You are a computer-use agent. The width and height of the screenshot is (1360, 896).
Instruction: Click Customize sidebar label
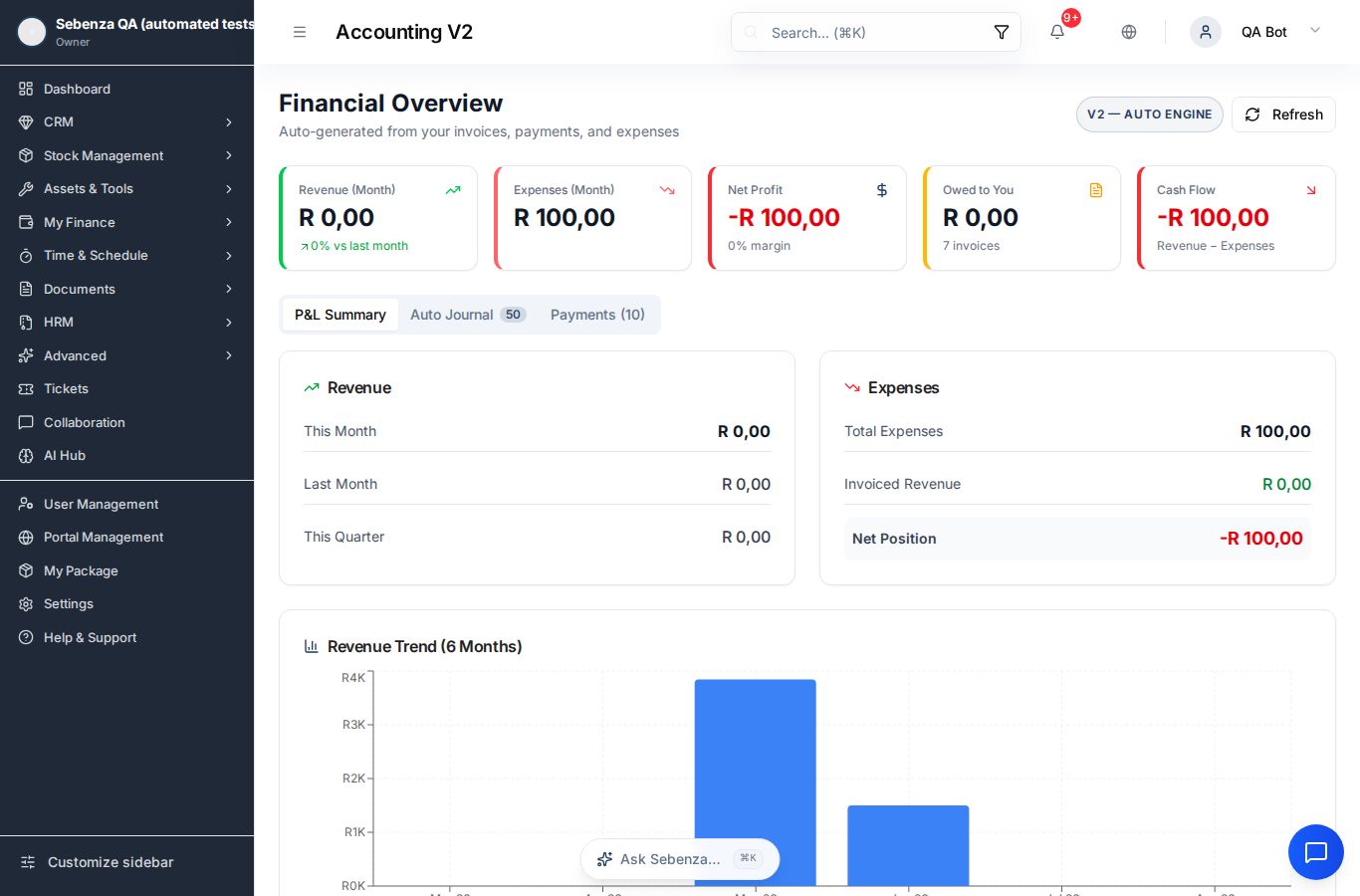click(111, 862)
